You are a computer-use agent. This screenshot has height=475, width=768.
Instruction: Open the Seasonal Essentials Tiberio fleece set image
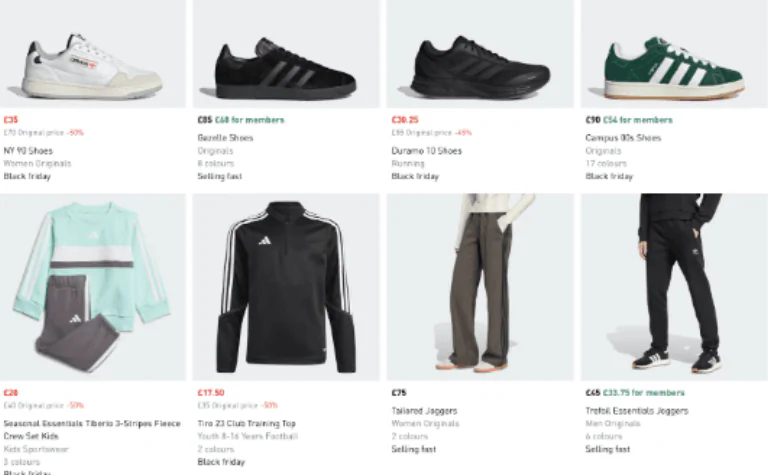click(92, 287)
